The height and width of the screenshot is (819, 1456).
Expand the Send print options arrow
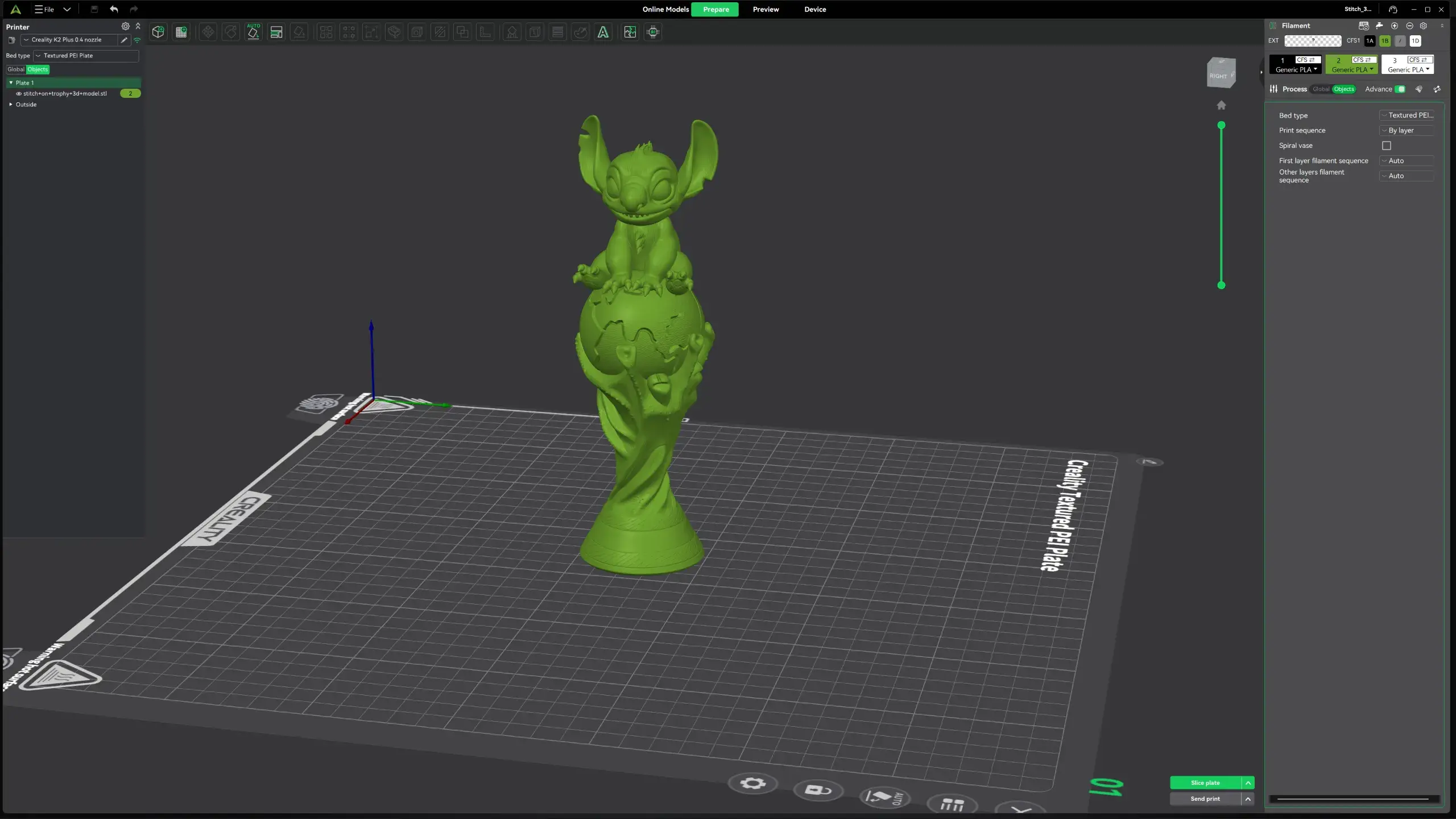pos(1248,799)
